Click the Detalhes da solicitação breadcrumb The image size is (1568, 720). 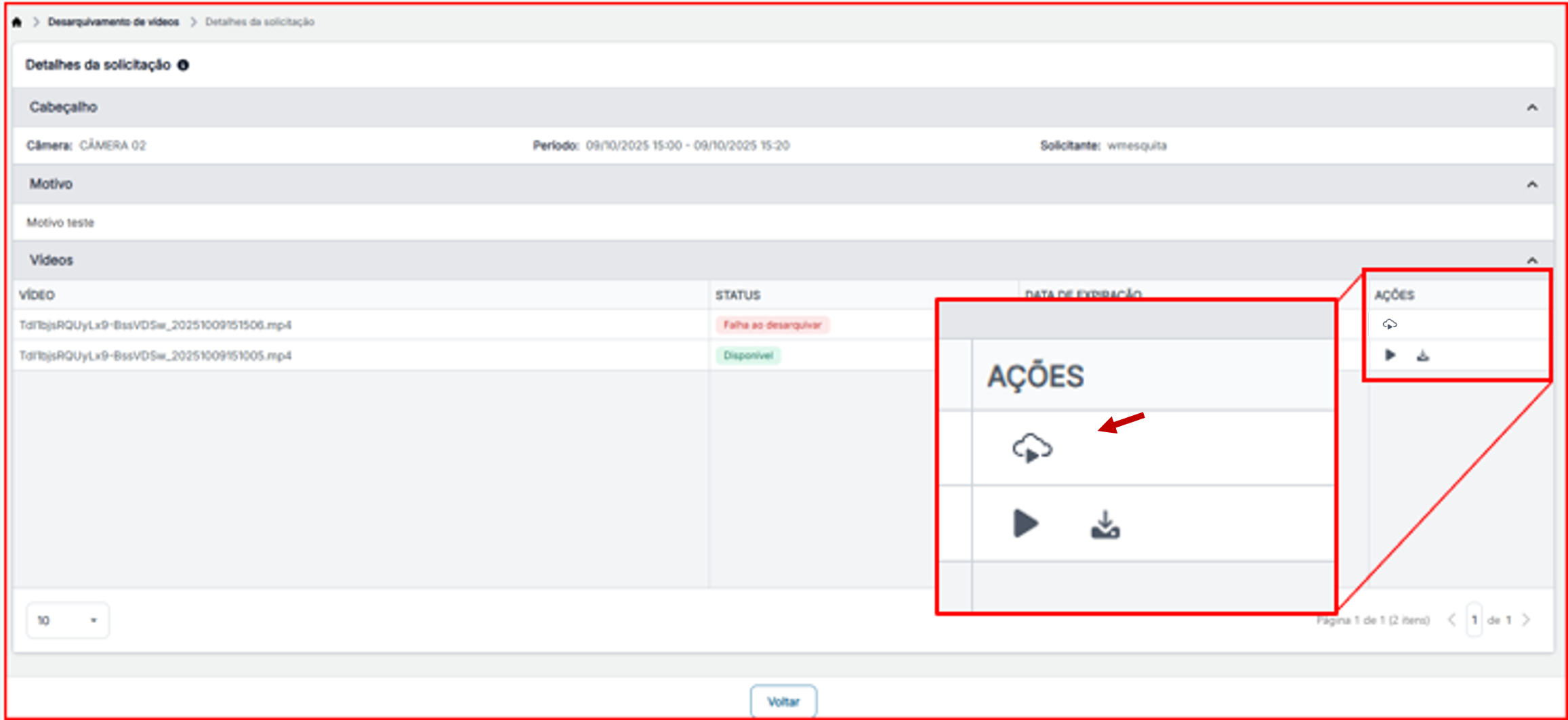[260, 22]
